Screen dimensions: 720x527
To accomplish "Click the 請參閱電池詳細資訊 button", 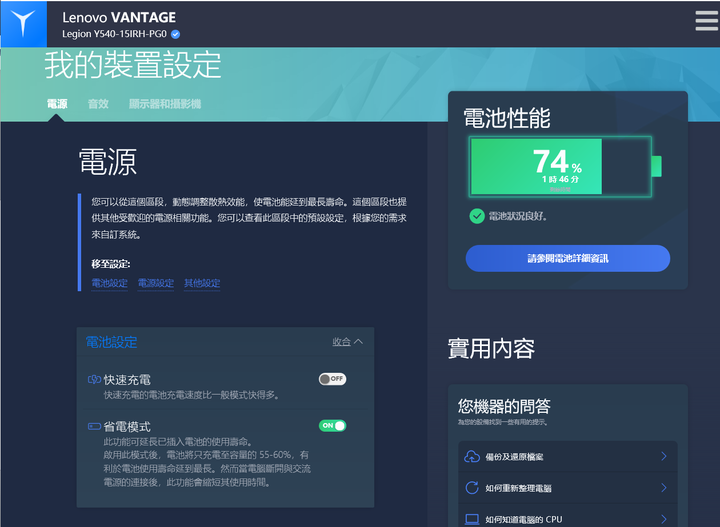I will [568, 258].
